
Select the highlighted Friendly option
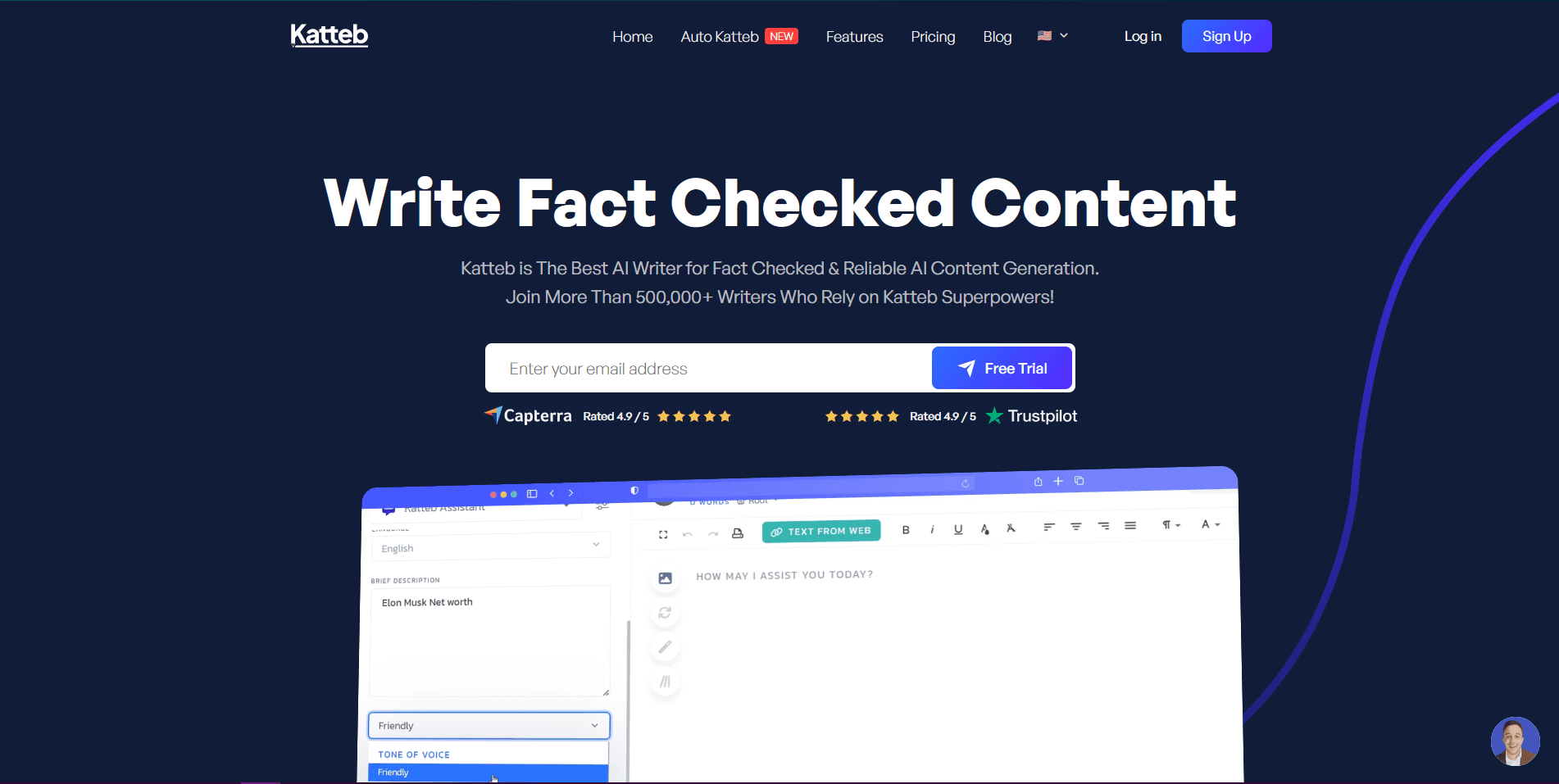pyautogui.click(x=489, y=773)
